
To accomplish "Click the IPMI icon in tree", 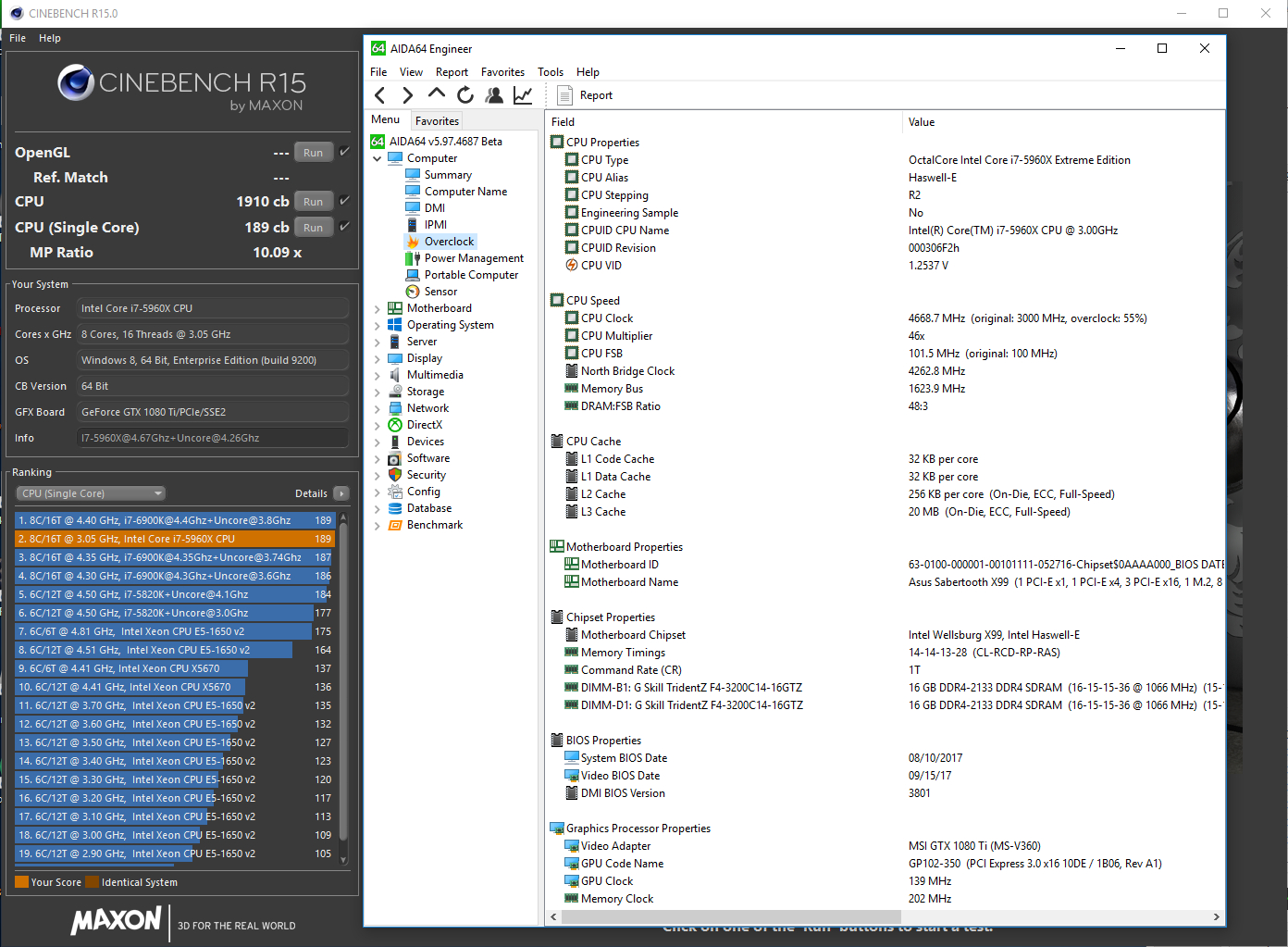I will tap(413, 225).
